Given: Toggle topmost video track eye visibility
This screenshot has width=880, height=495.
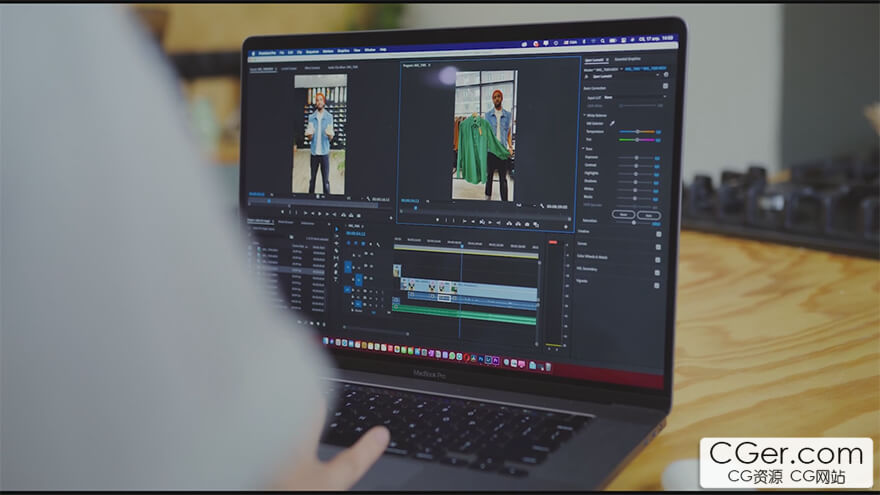Looking at the screenshot, I should (x=372, y=254).
